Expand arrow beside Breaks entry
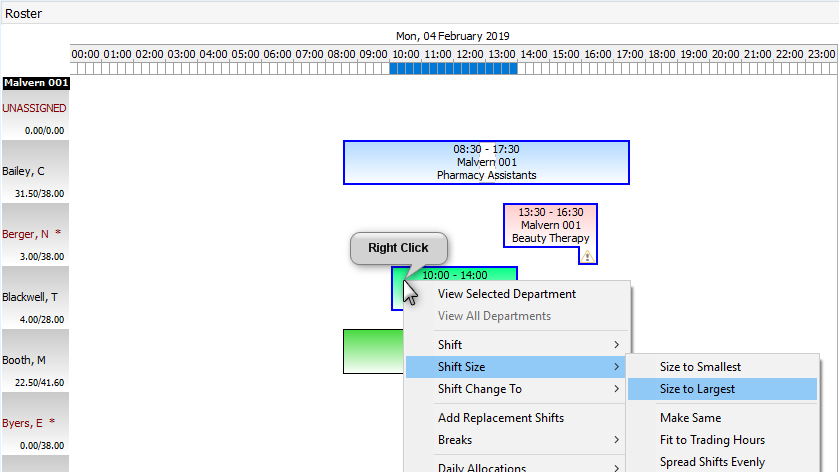Image resolution: width=839 pixels, height=472 pixels. tap(616, 440)
